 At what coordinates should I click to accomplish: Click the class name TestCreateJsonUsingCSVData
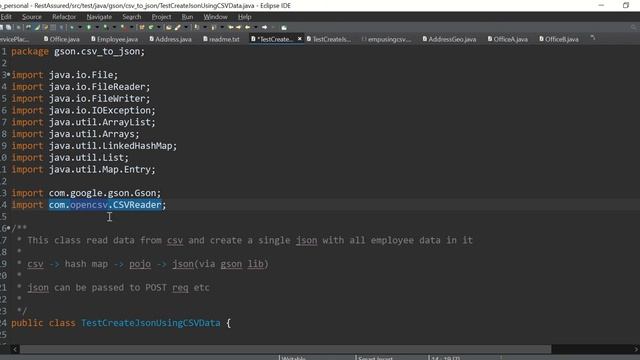tap(151, 323)
